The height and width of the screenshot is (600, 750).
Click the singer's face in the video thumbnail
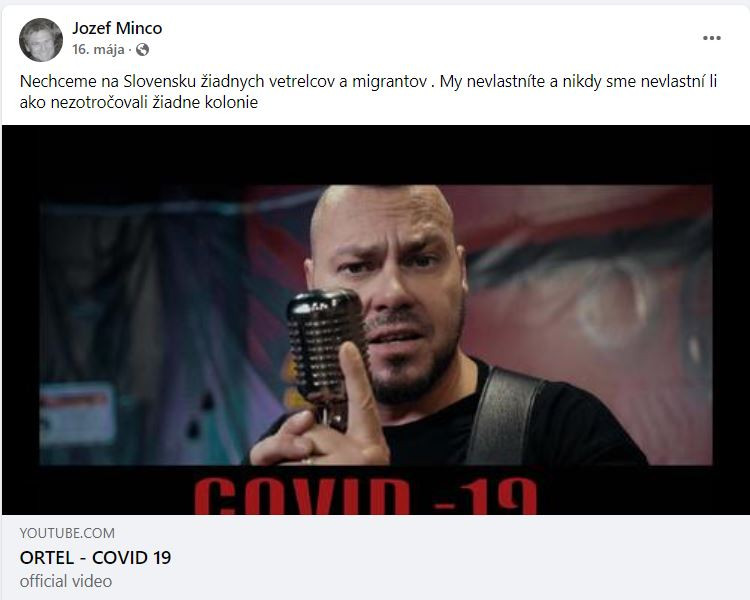390,292
